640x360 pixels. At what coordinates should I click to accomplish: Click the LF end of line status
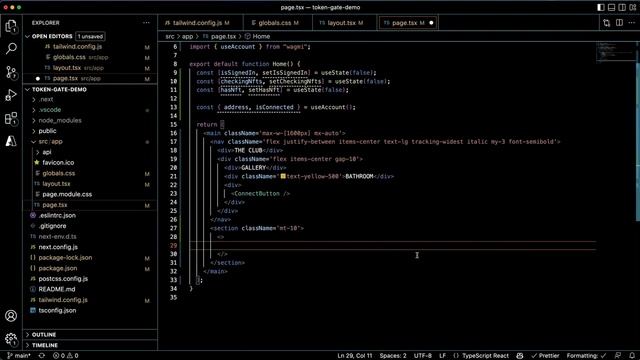click(442, 356)
